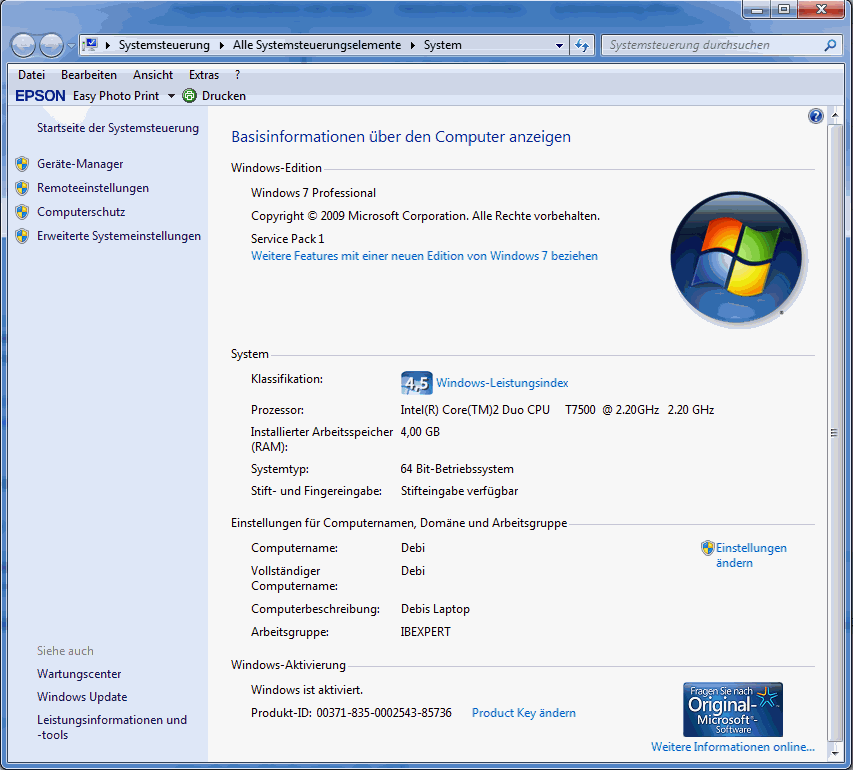Click Weitere Features mit einer neuen Edition link
The width and height of the screenshot is (853, 770).
coord(424,256)
